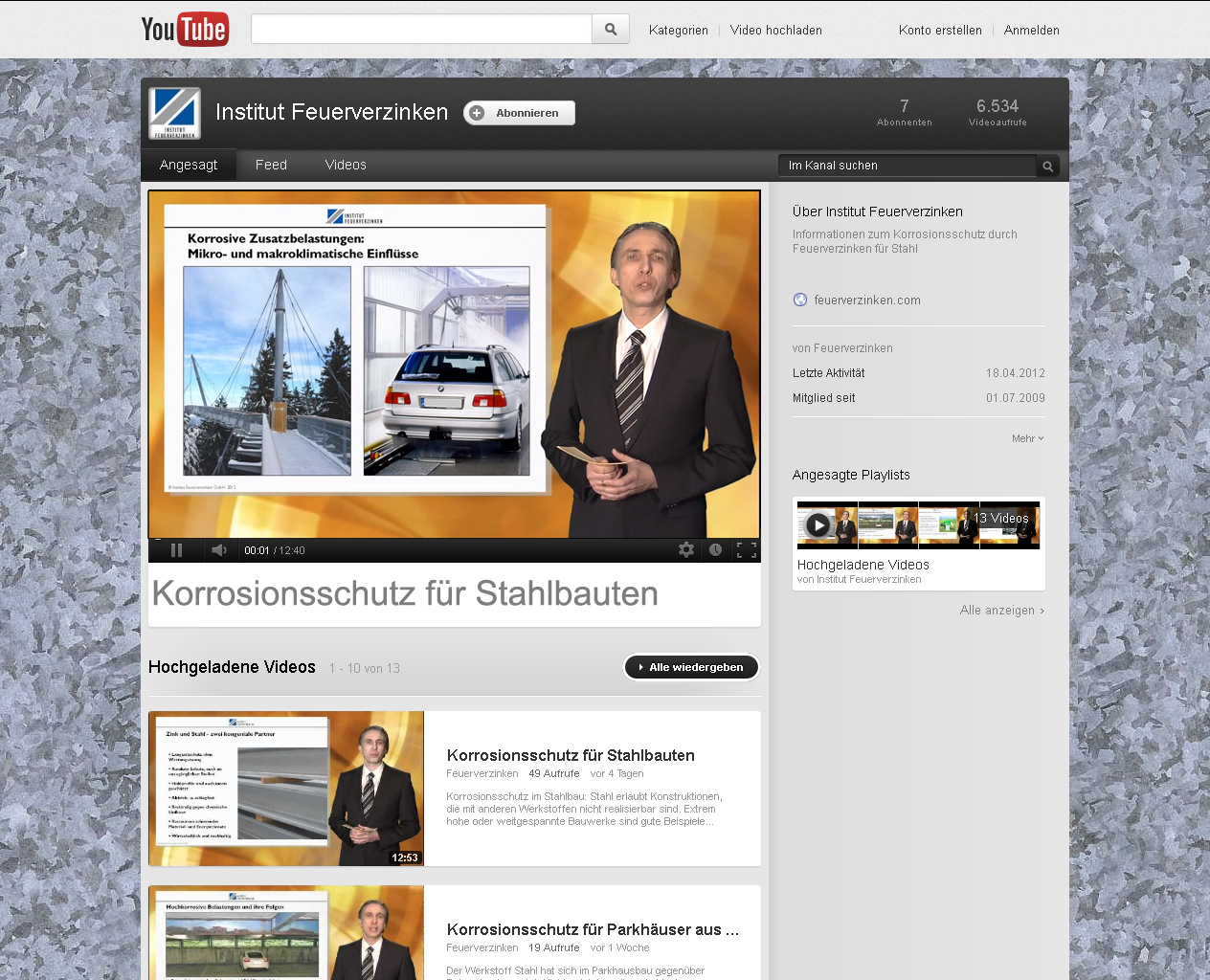1210x980 pixels.
Task: Open the feuerverzinken.com website link
Action: click(x=867, y=300)
